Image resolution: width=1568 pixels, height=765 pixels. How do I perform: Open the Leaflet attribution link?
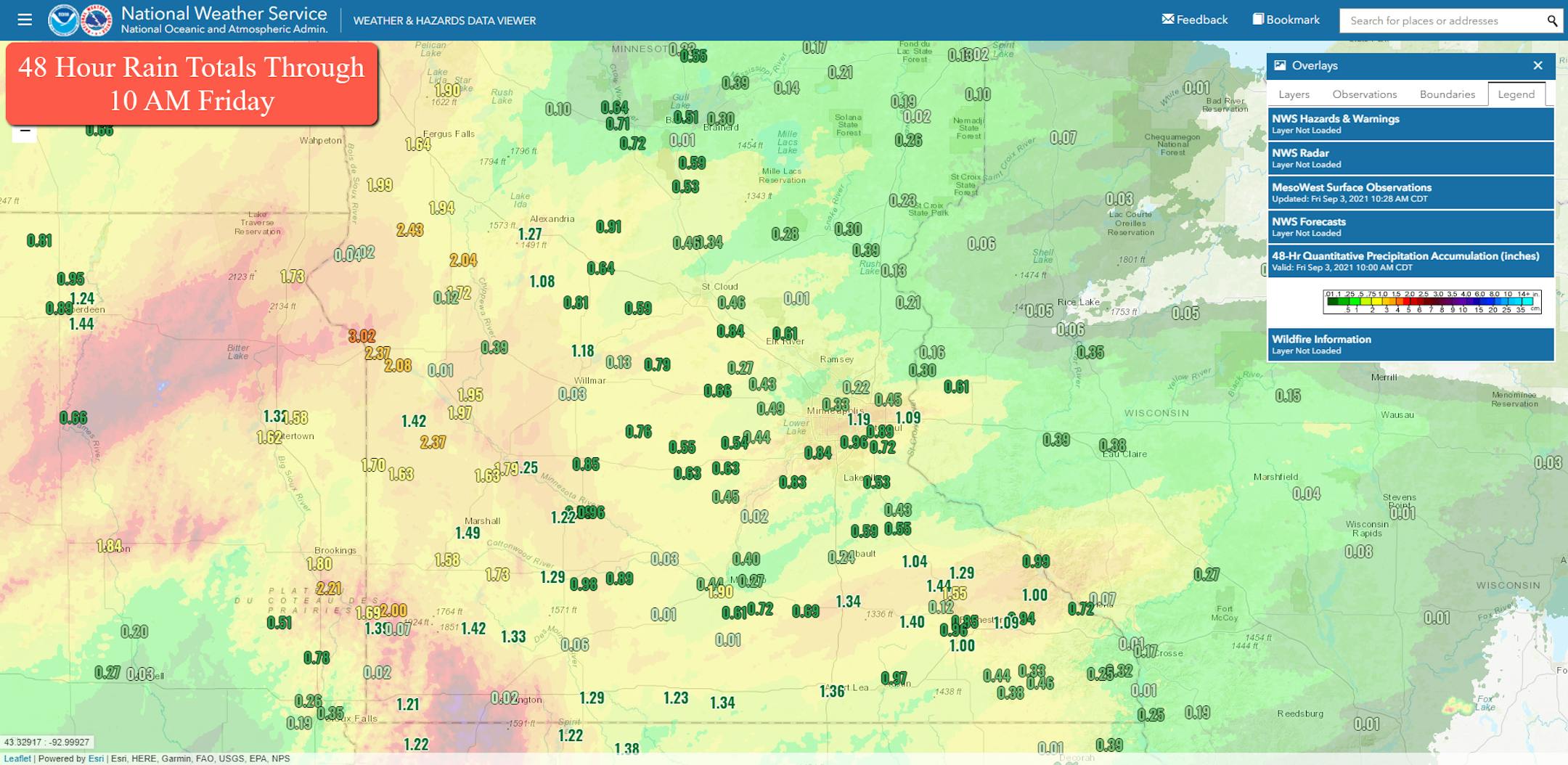[x=17, y=758]
